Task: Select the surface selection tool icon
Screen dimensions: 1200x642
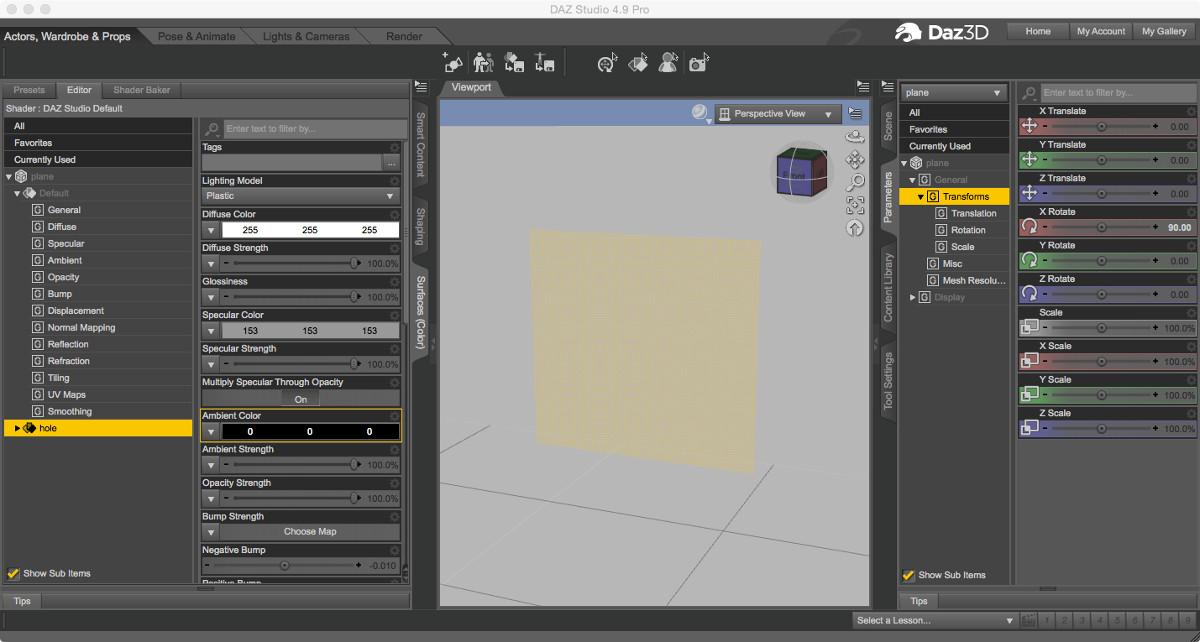Action: tap(638, 63)
